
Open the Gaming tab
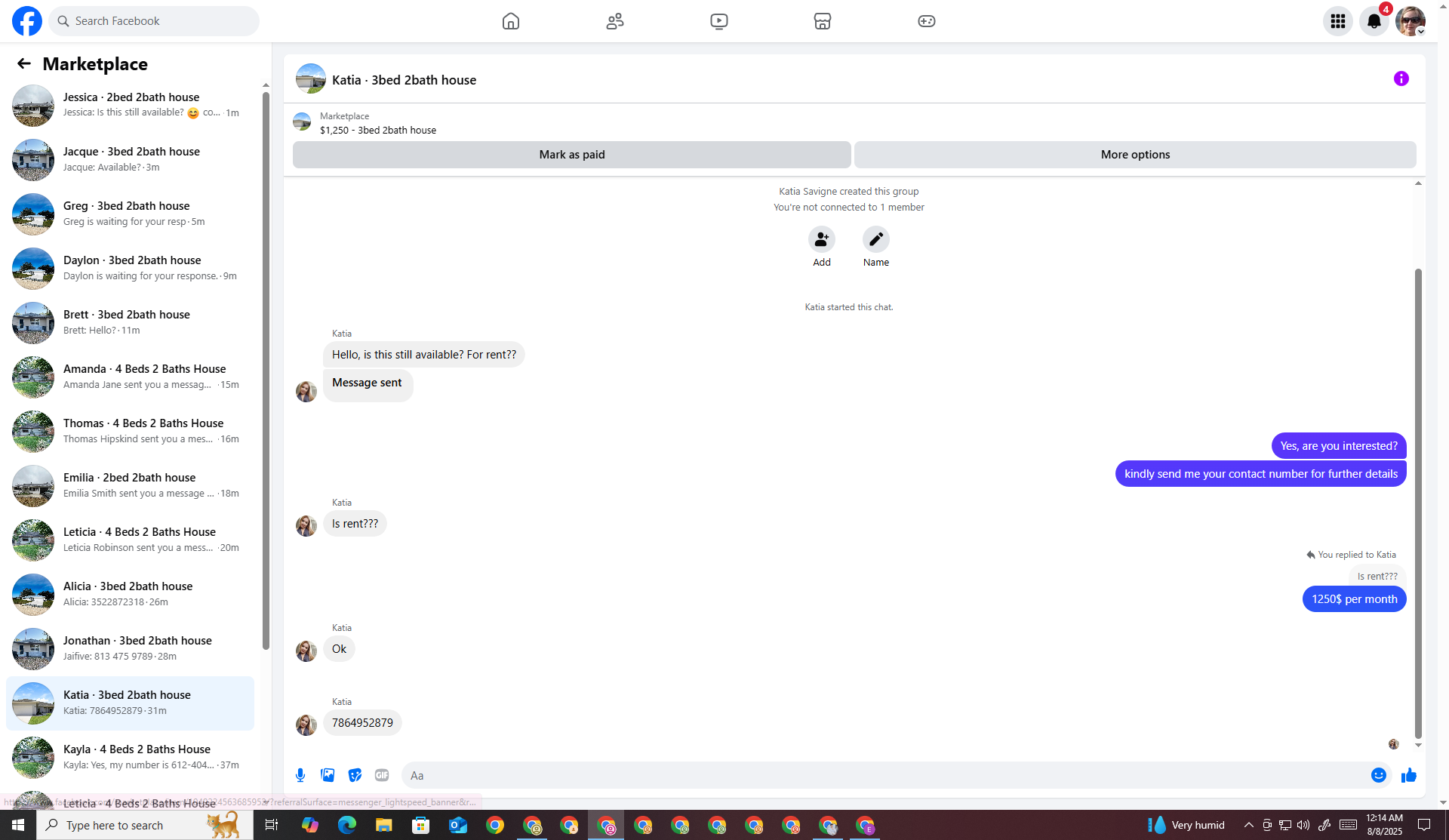926,21
